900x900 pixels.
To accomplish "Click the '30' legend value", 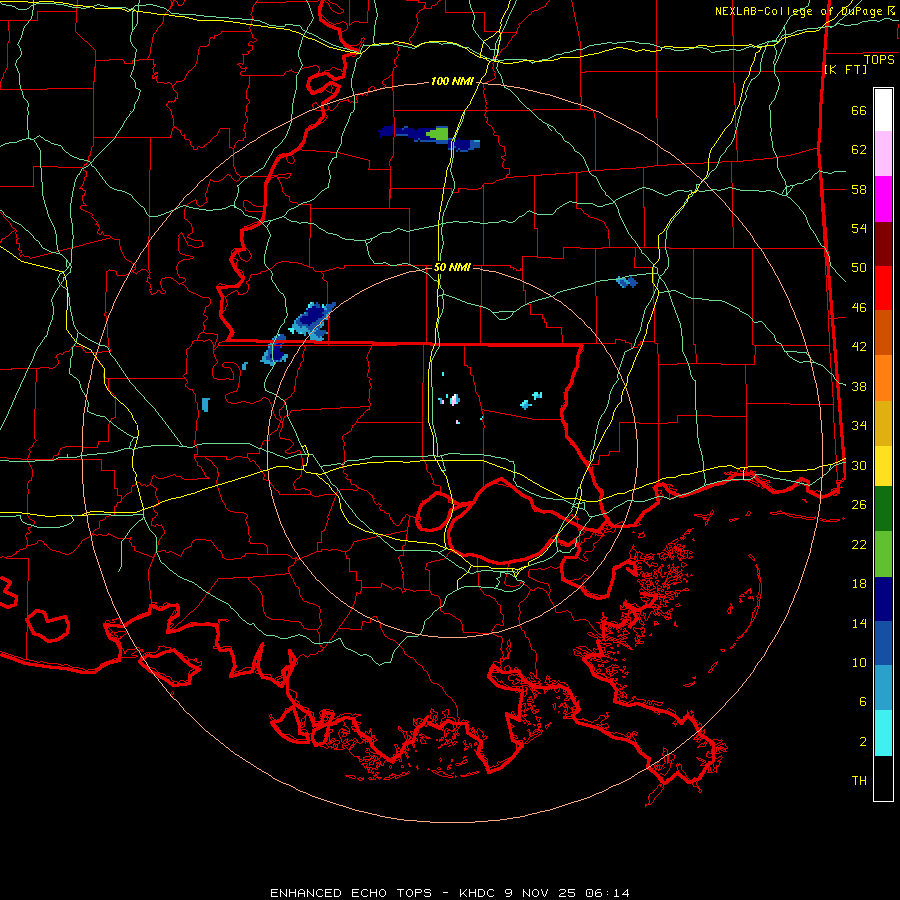I will coord(859,465).
